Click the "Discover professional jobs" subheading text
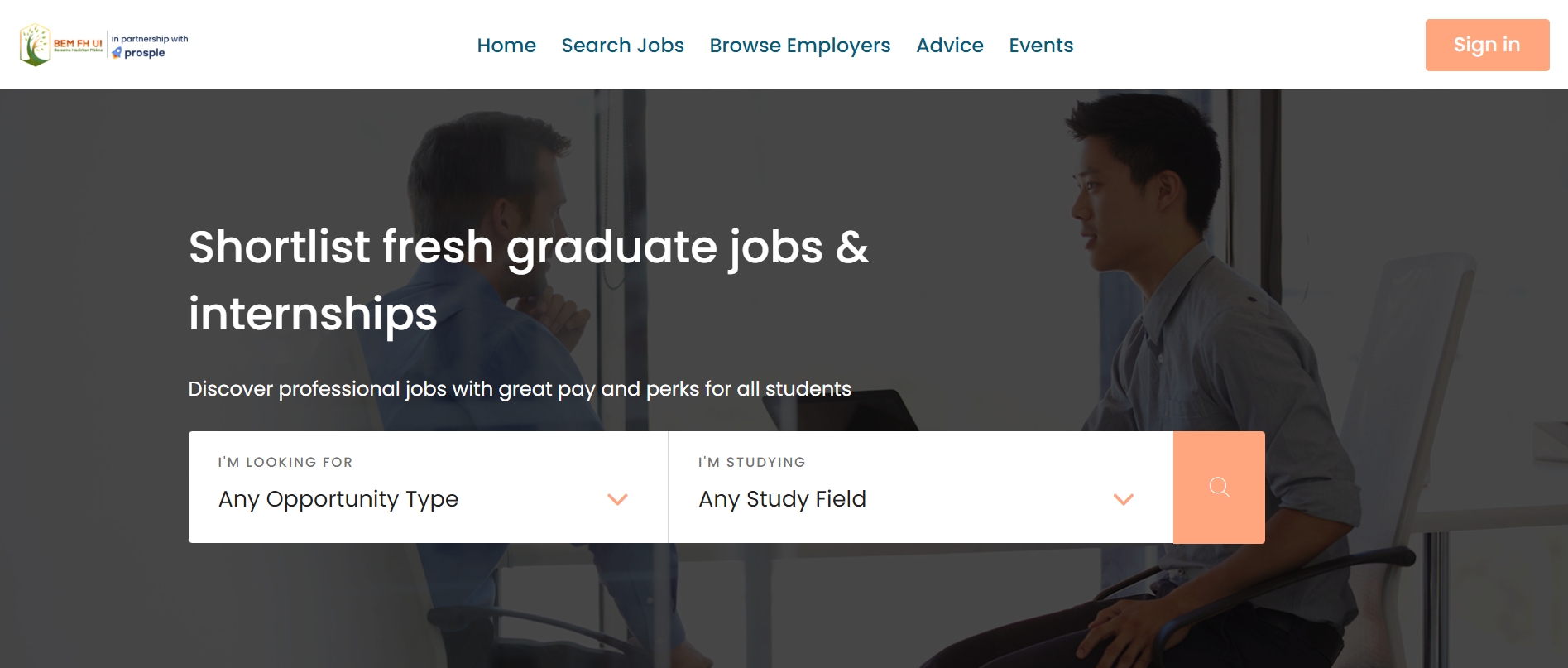This screenshot has height=668, width=1568. coord(520,389)
